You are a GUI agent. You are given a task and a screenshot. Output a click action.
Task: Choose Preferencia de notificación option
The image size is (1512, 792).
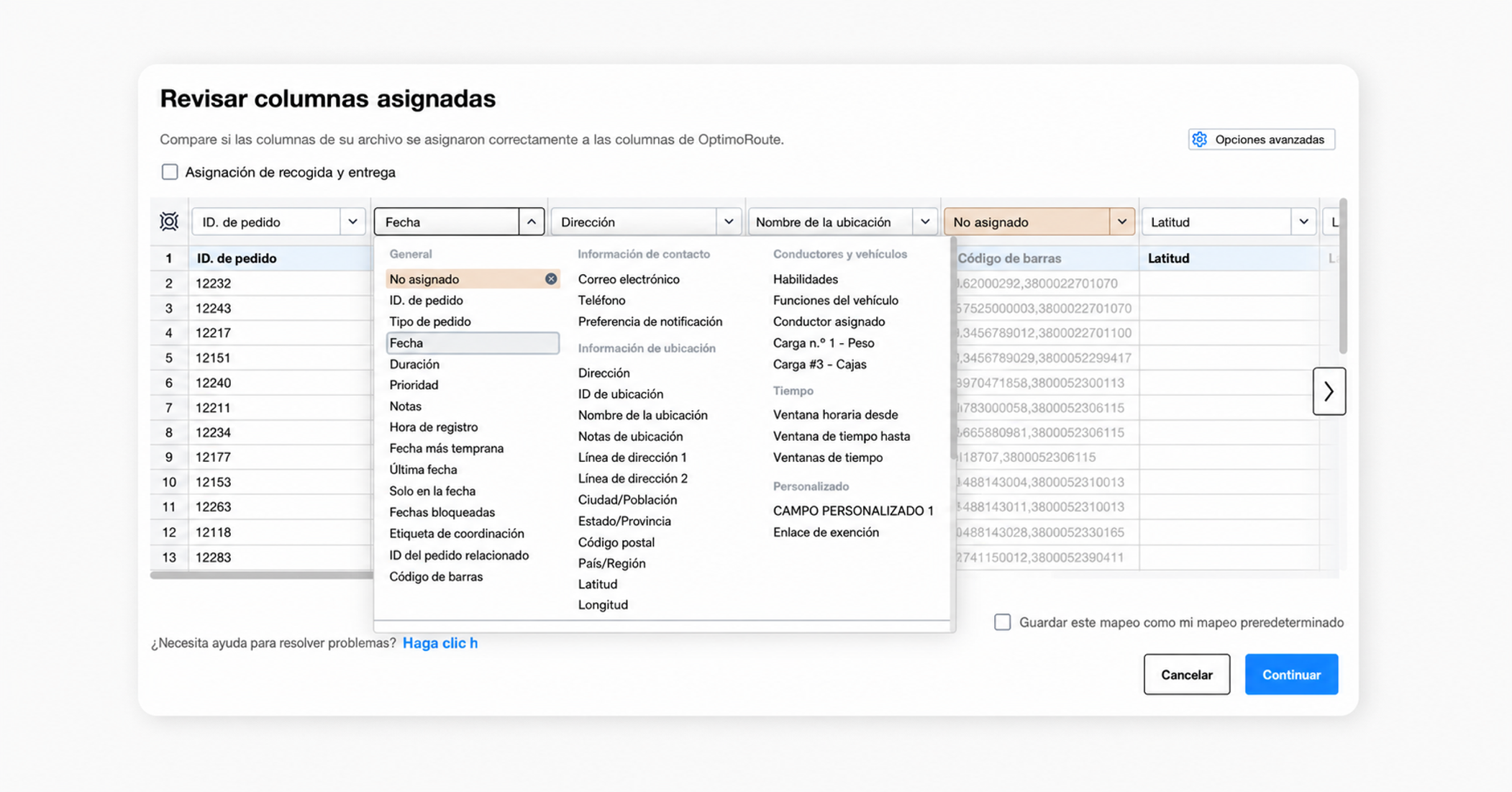click(x=650, y=322)
